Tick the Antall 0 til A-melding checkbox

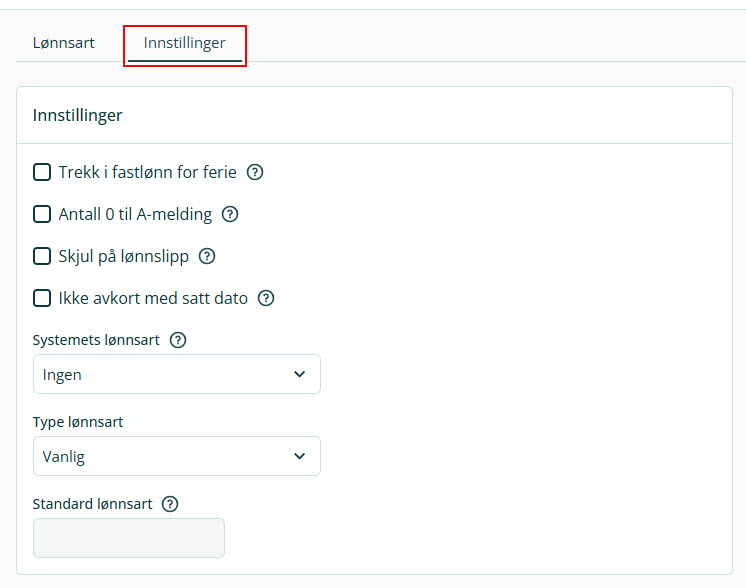[x=42, y=214]
